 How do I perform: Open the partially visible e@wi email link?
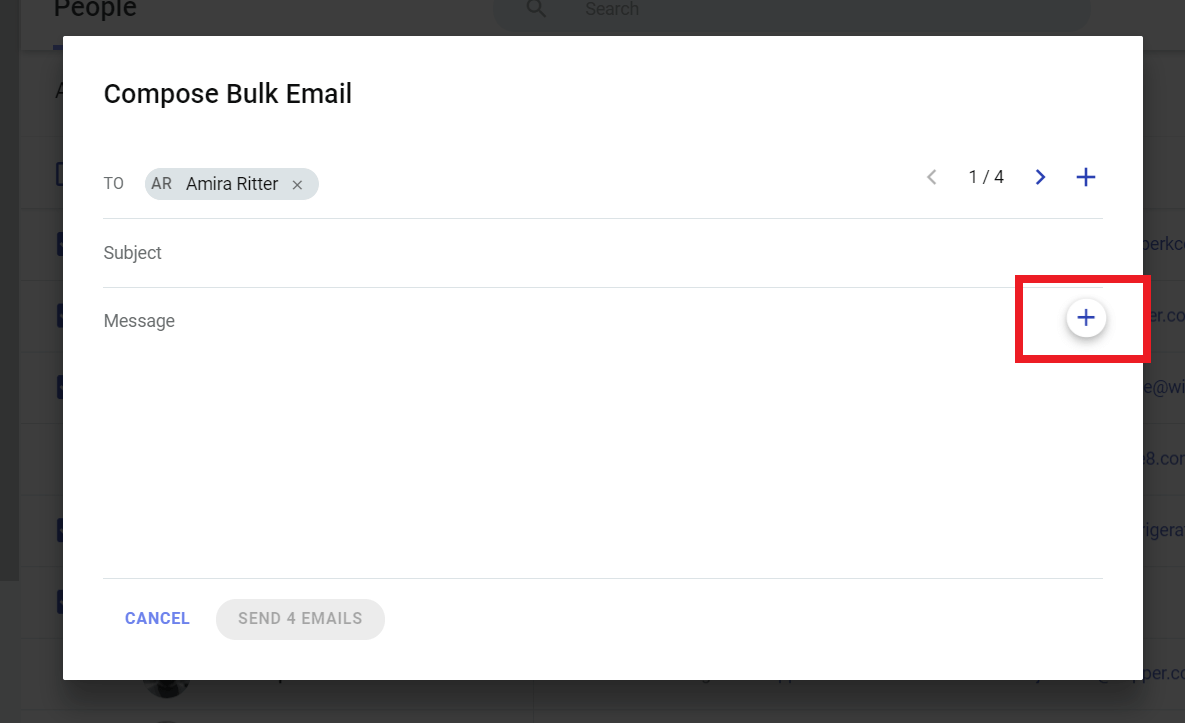pos(1164,388)
